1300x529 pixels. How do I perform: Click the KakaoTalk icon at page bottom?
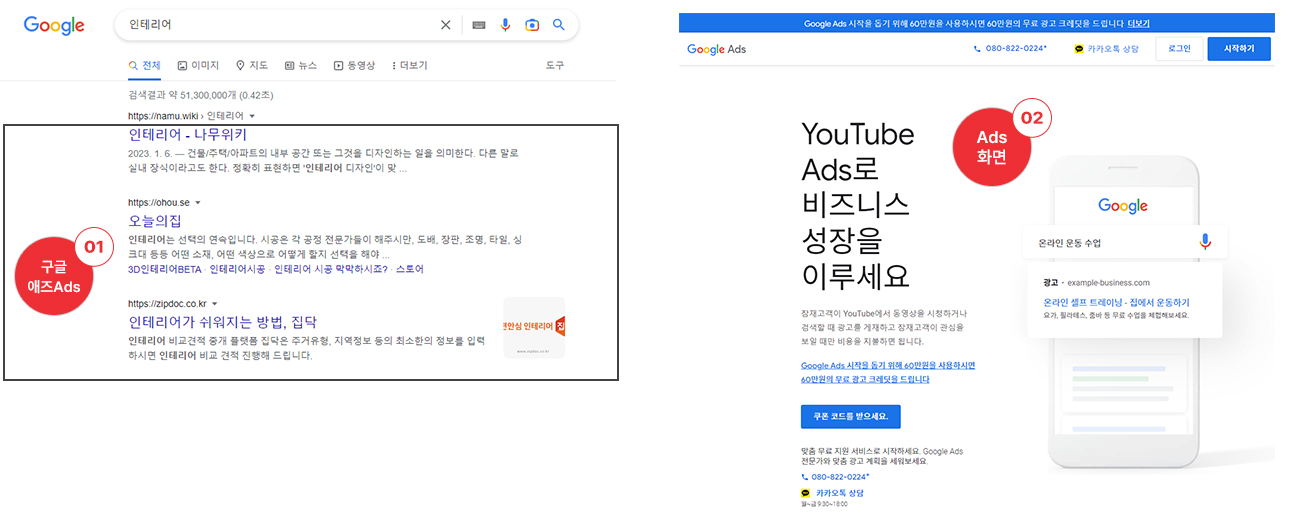click(x=806, y=493)
